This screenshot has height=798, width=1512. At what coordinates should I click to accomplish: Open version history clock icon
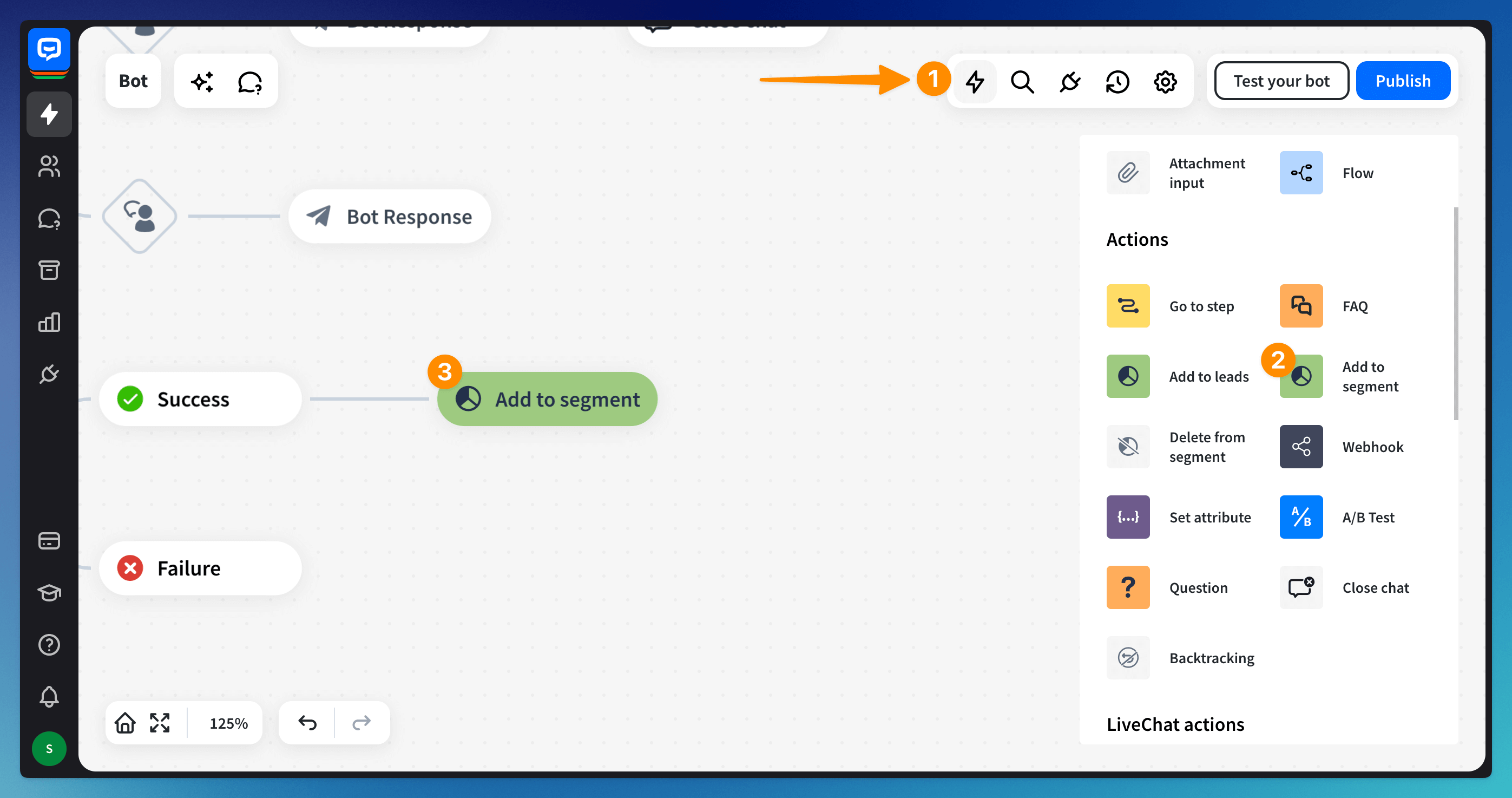click(x=1117, y=82)
